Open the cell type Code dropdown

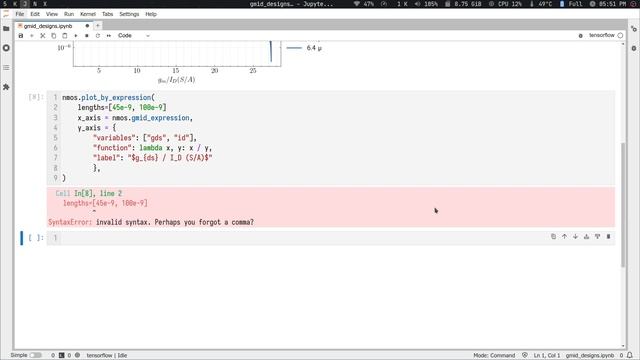[x=134, y=36]
